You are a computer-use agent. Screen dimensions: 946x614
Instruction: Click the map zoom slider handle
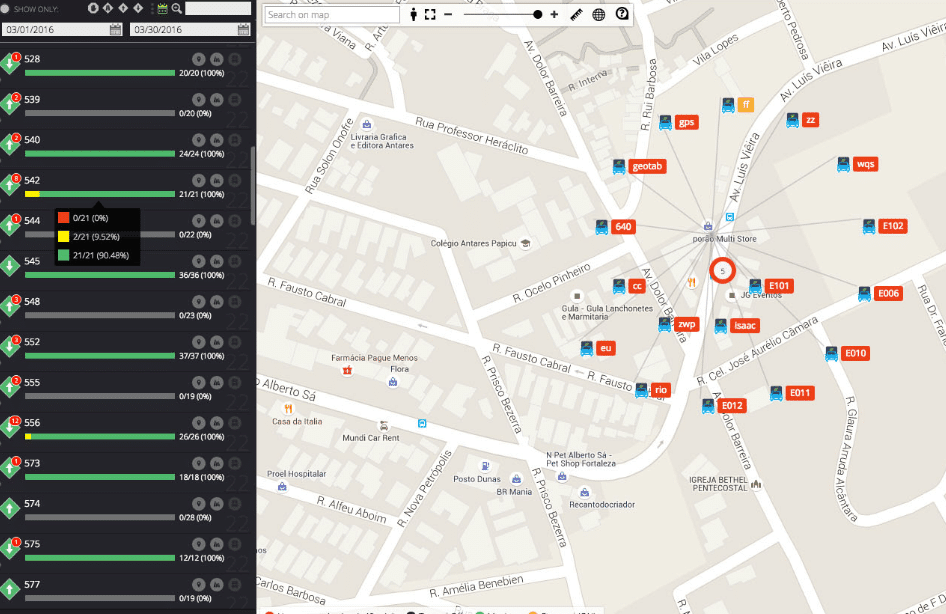[x=538, y=14]
